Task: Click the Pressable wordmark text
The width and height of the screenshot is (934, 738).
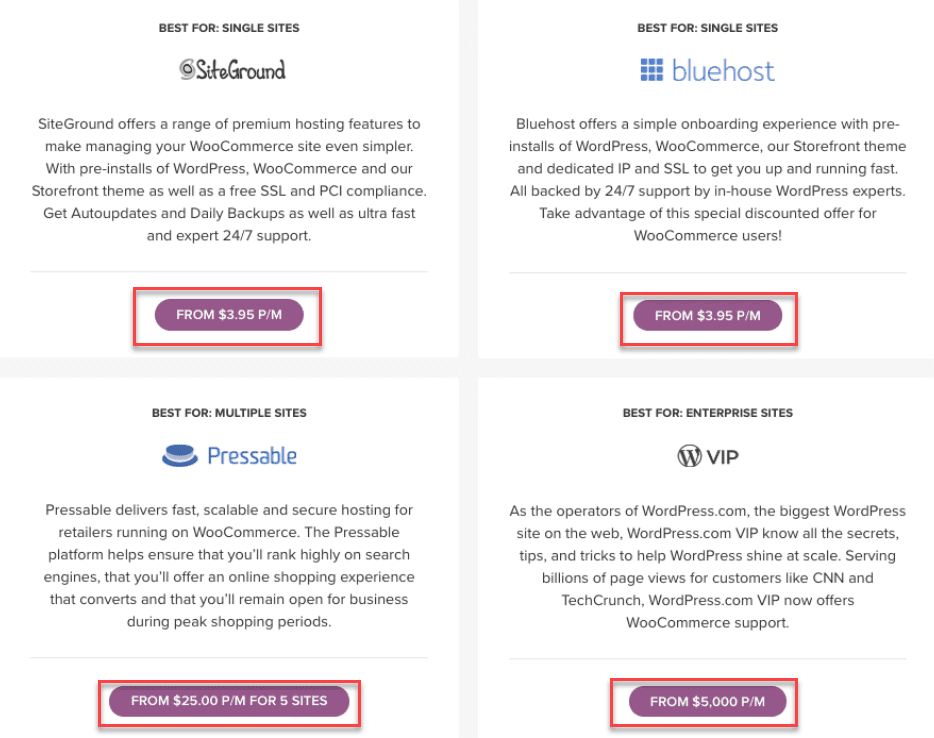Action: point(252,456)
